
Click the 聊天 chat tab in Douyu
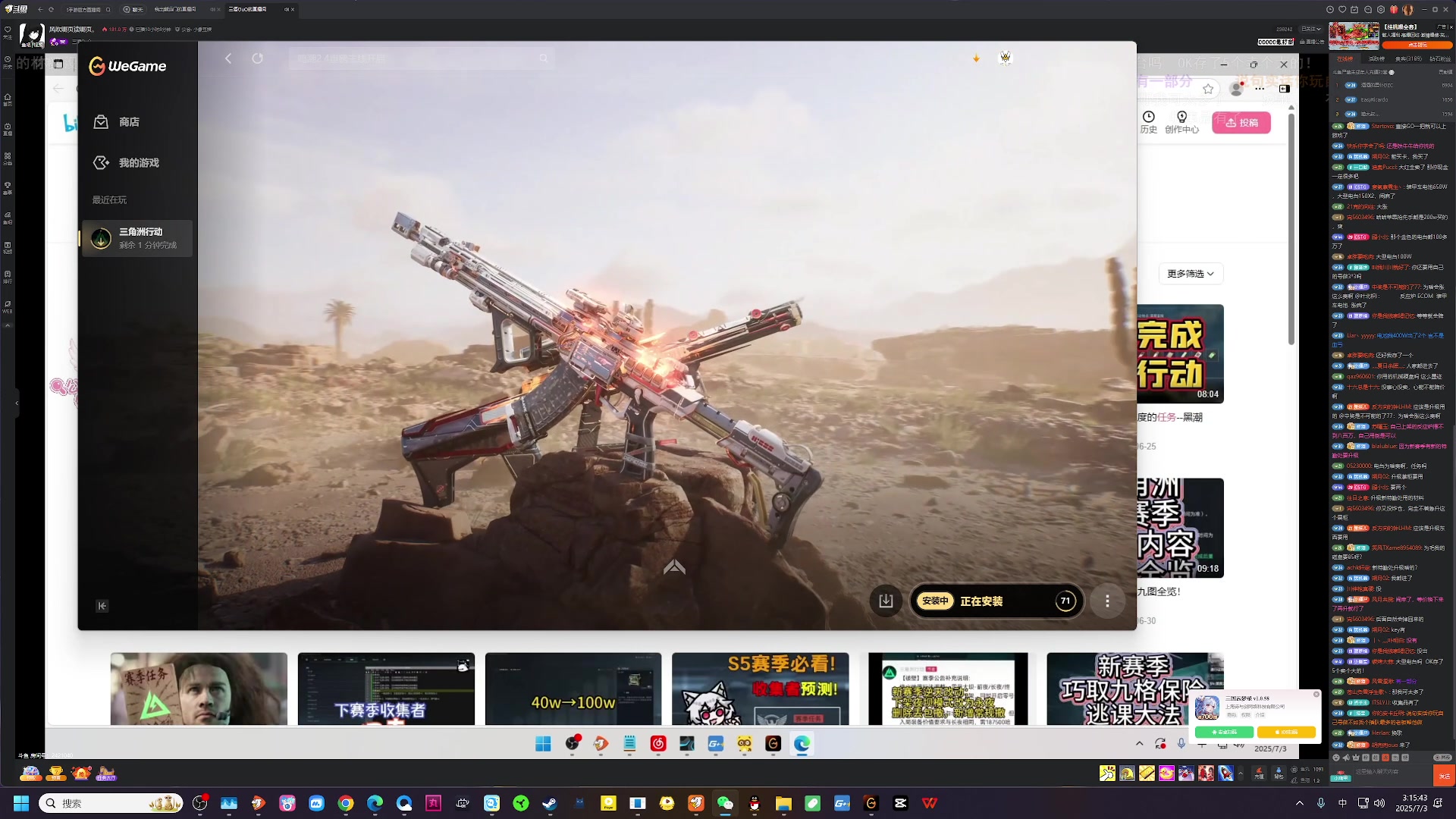coord(133,9)
